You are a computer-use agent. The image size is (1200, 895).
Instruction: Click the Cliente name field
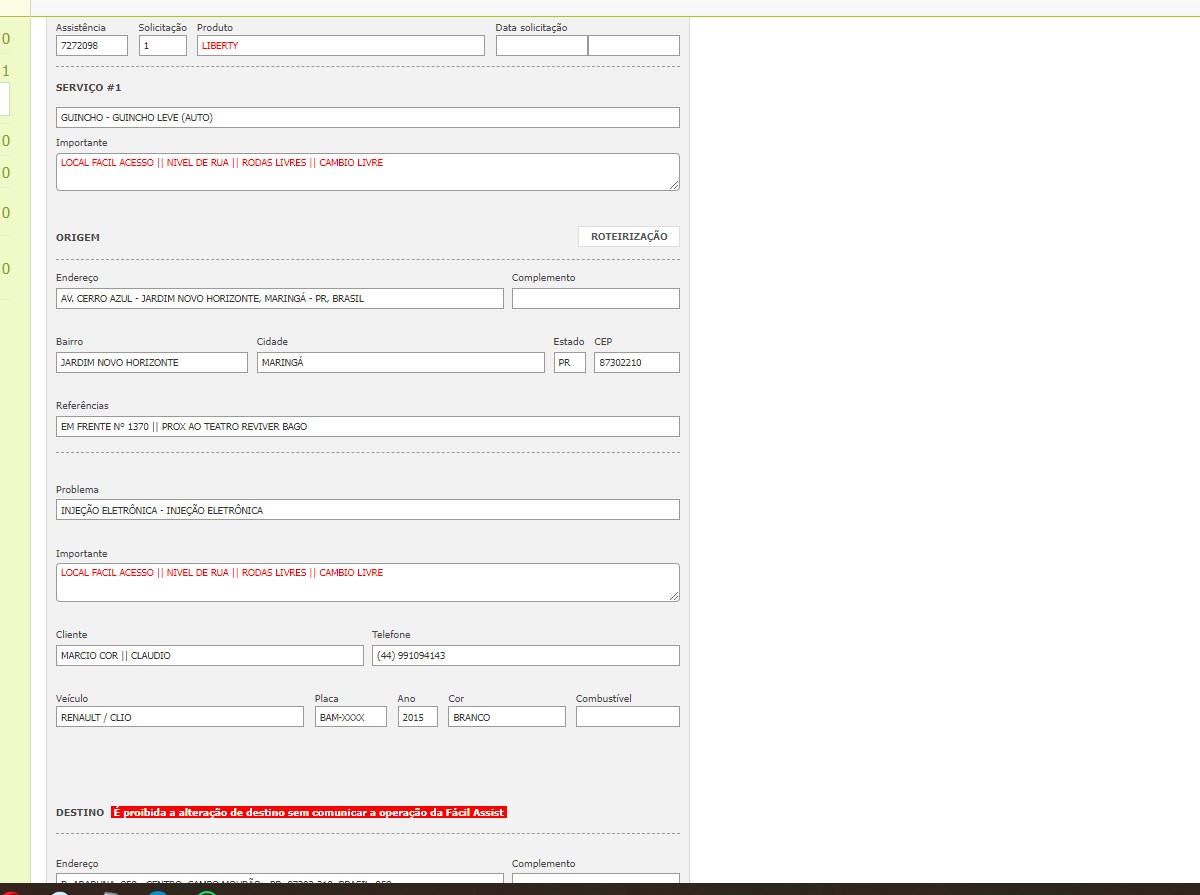click(x=209, y=656)
